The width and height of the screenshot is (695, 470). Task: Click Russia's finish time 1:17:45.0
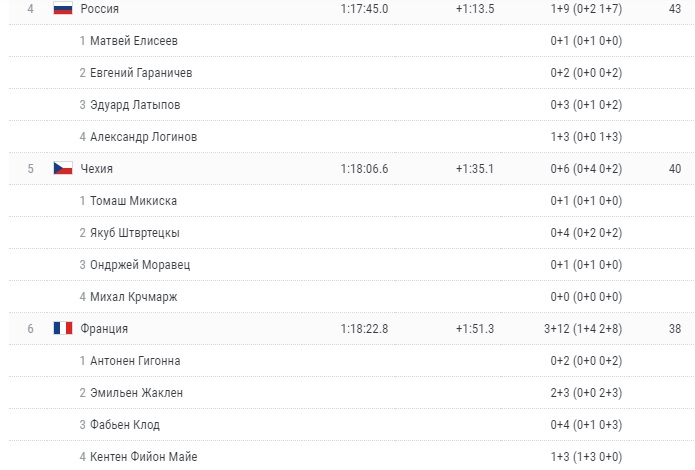point(364,9)
